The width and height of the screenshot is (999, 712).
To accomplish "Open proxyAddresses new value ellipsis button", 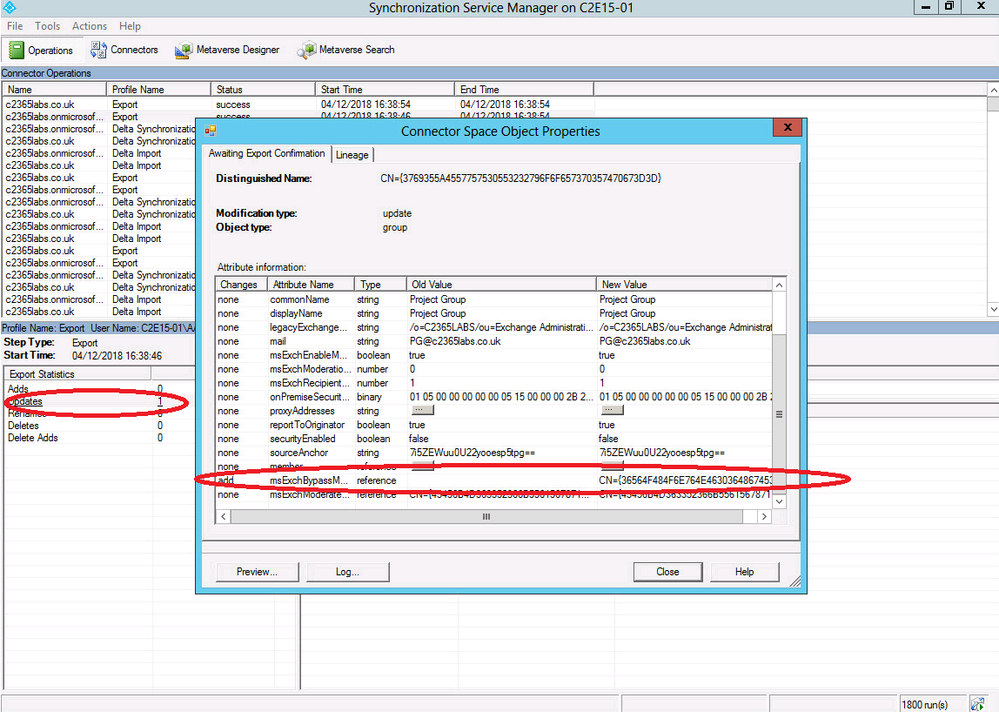I will coord(612,411).
